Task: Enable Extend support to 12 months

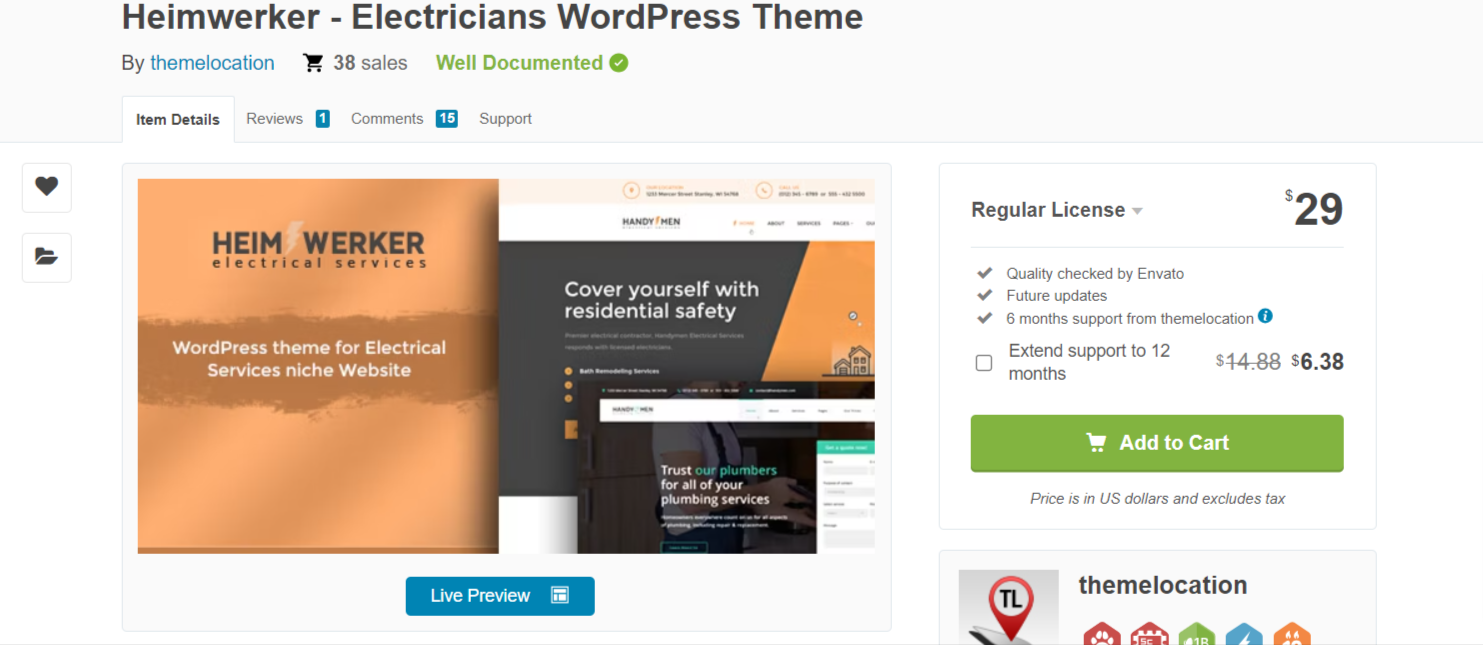Action: coord(983,362)
